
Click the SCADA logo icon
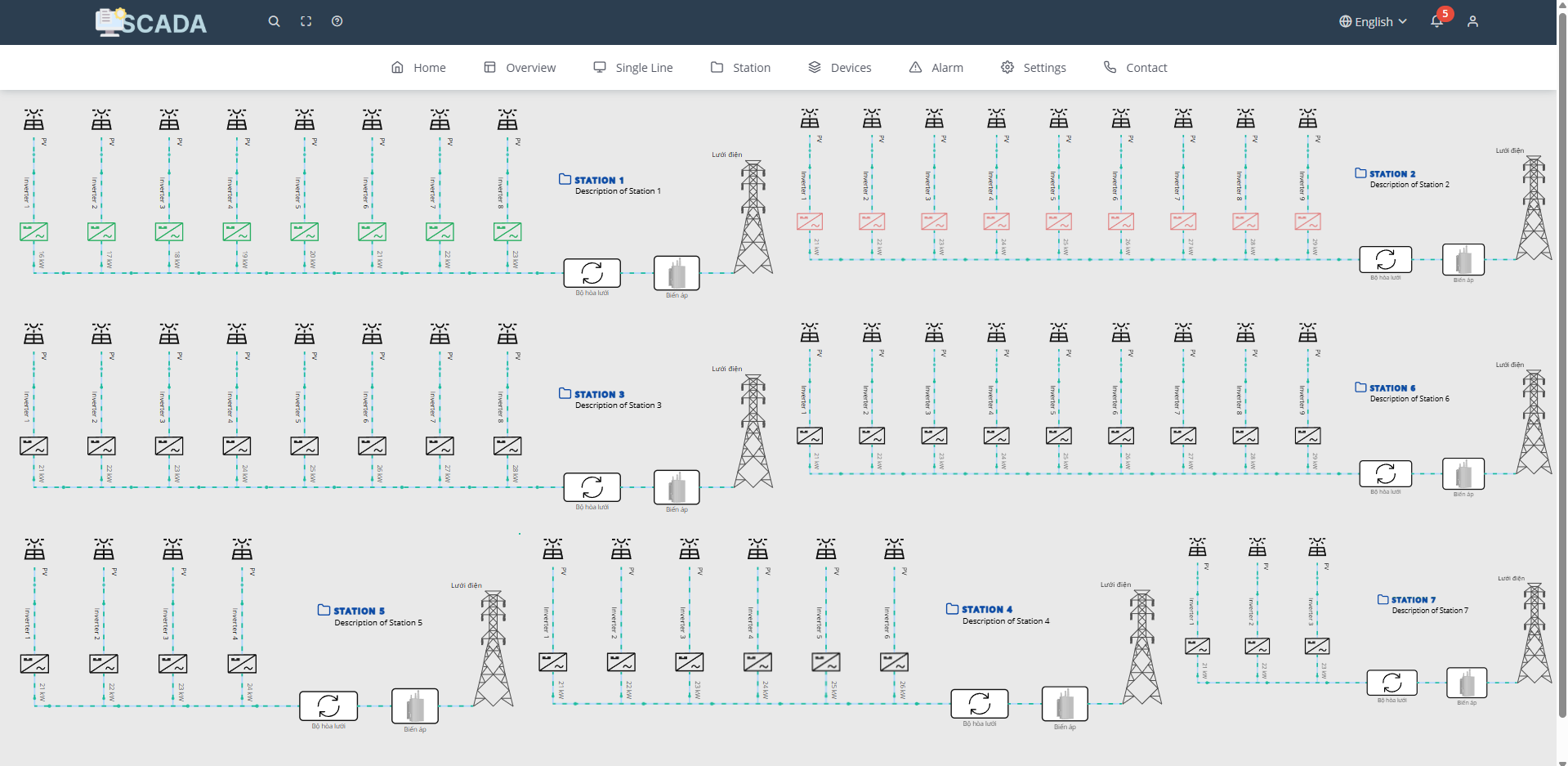[109, 21]
